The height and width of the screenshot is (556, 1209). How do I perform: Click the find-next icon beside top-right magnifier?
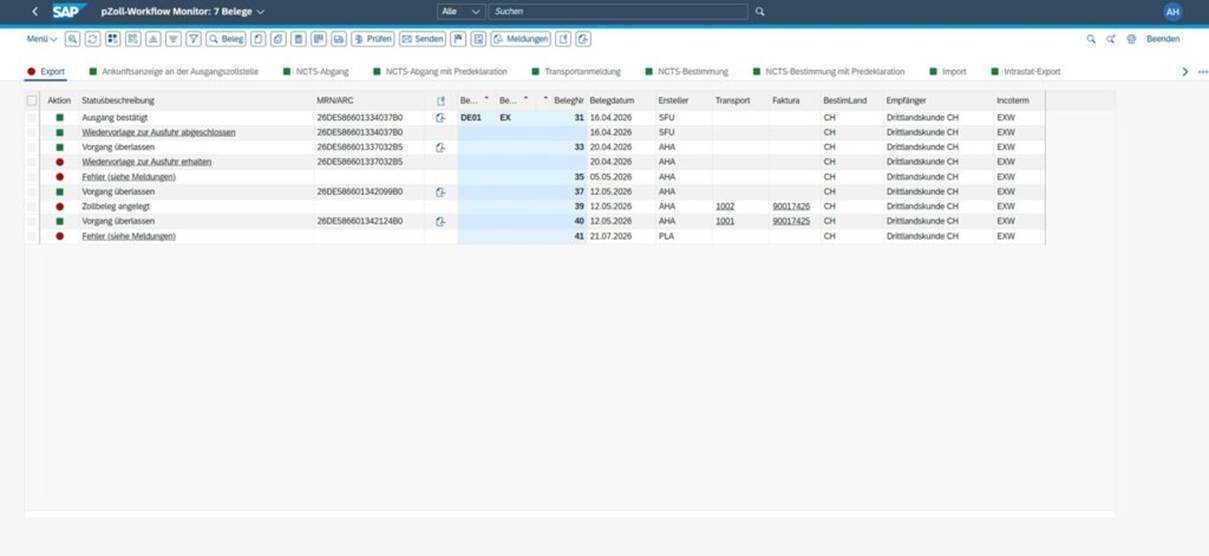pos(1111,39)
